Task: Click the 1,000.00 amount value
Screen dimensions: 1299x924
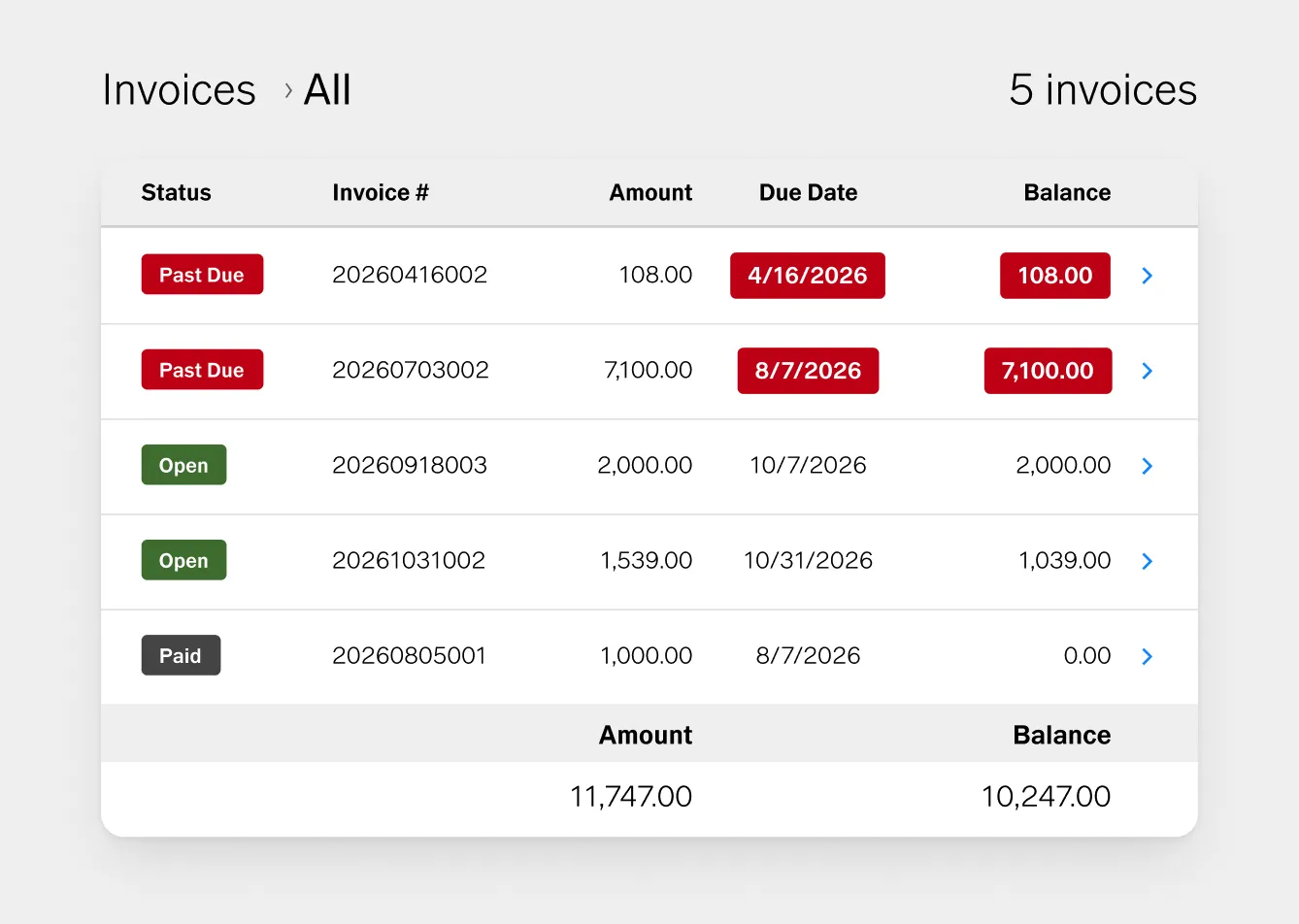Action: [x=647, y=655]
